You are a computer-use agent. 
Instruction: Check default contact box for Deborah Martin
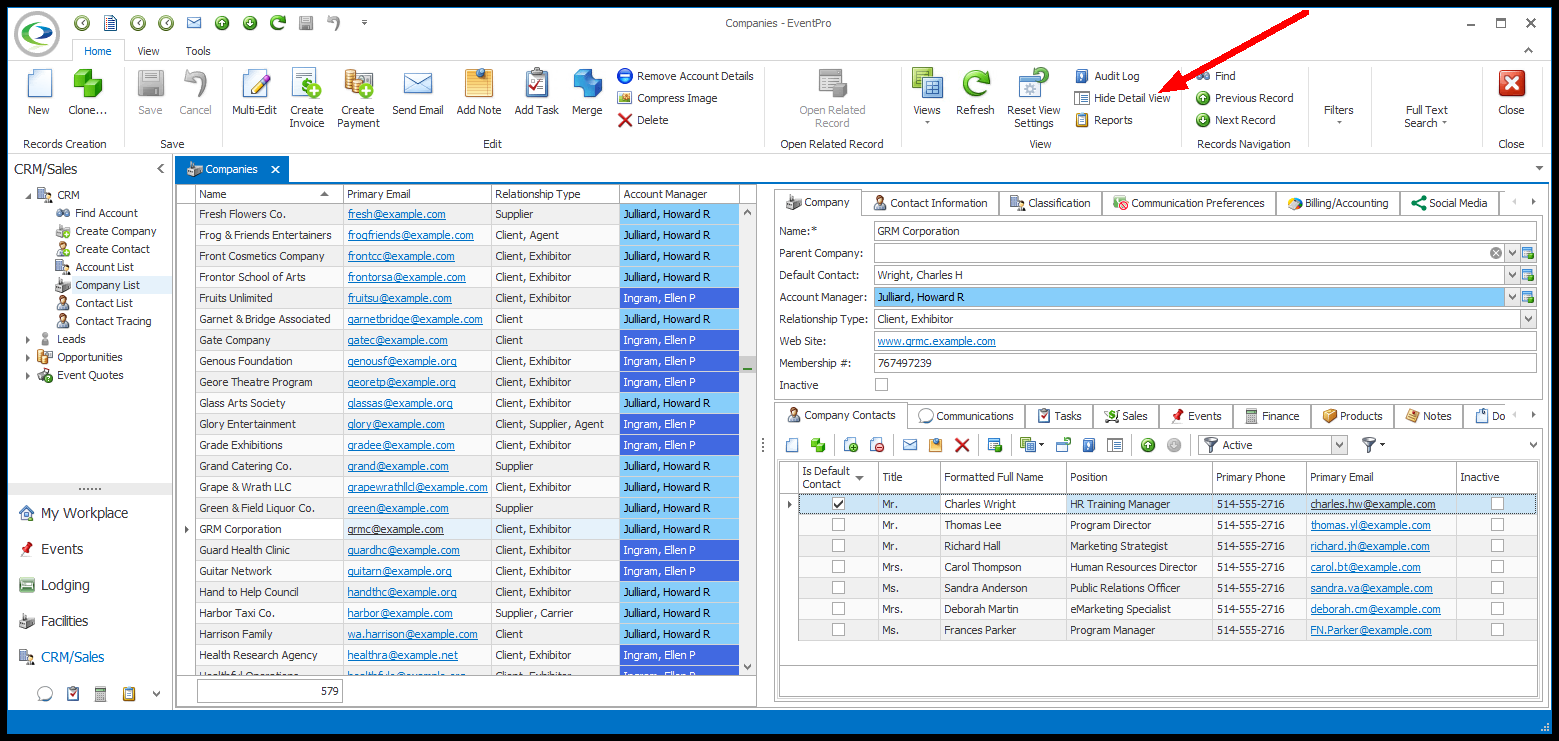click(x=838, y=609)
